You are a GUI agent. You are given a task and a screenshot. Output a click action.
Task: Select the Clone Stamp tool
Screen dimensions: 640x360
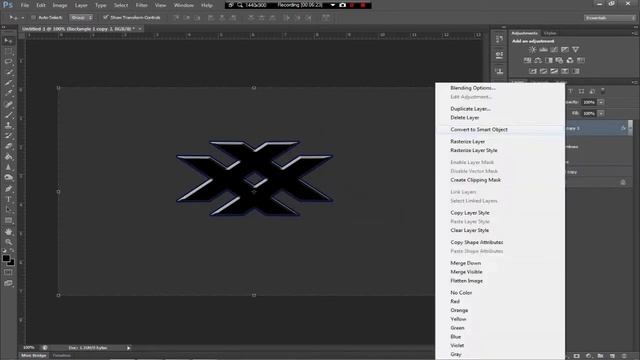pyautogui.click(x=8, y=125)
